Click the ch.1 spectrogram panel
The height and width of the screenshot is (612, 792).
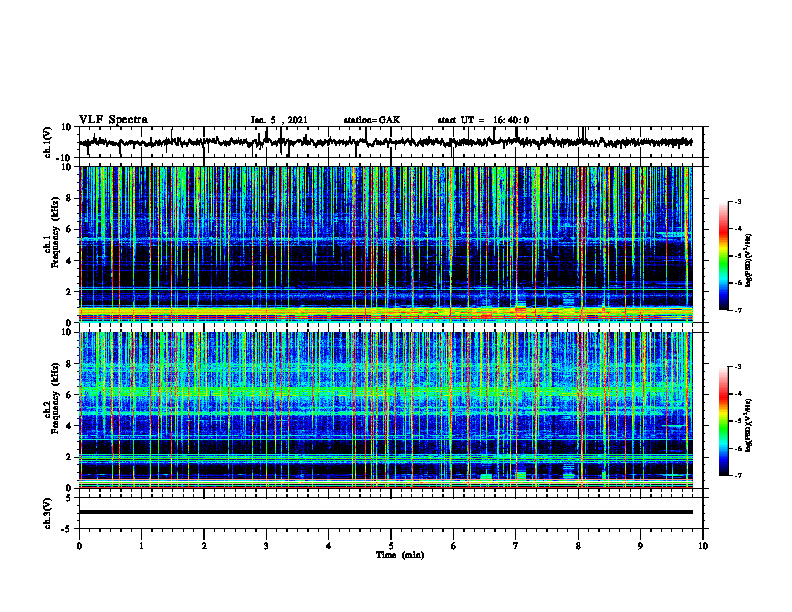(x=385, y=244)
